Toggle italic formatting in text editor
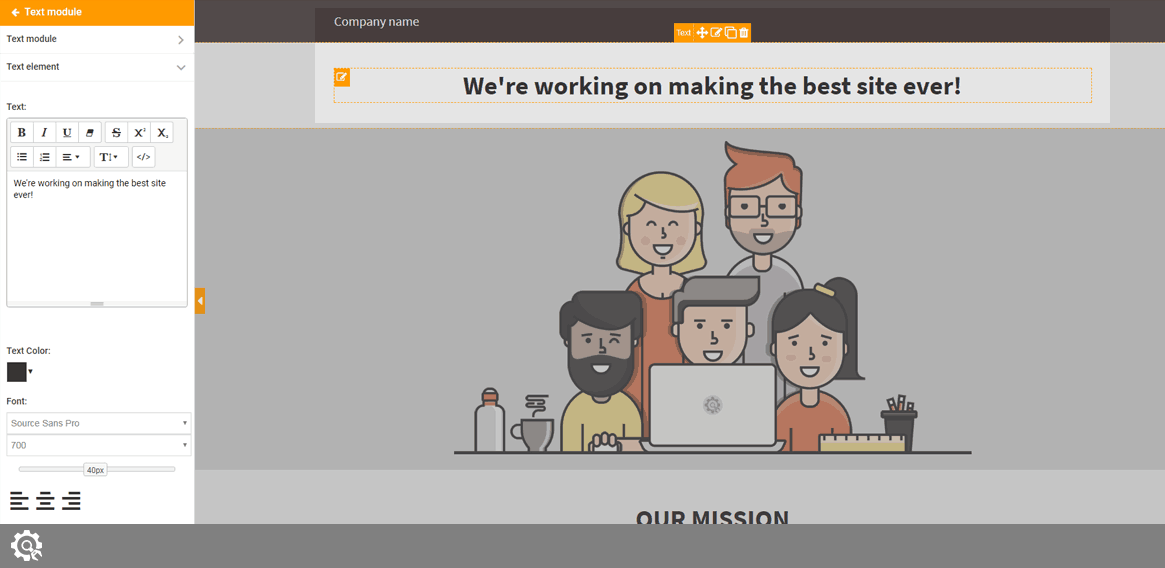 click(44, 133)
